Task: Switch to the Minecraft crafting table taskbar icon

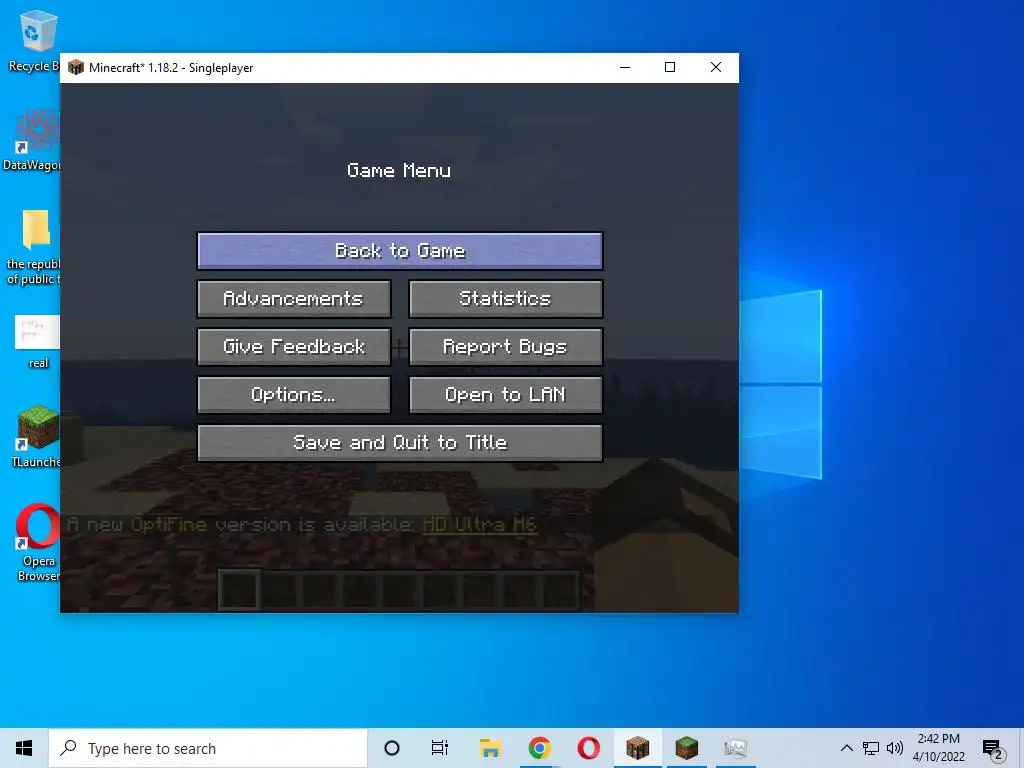Action: (637, 748)
